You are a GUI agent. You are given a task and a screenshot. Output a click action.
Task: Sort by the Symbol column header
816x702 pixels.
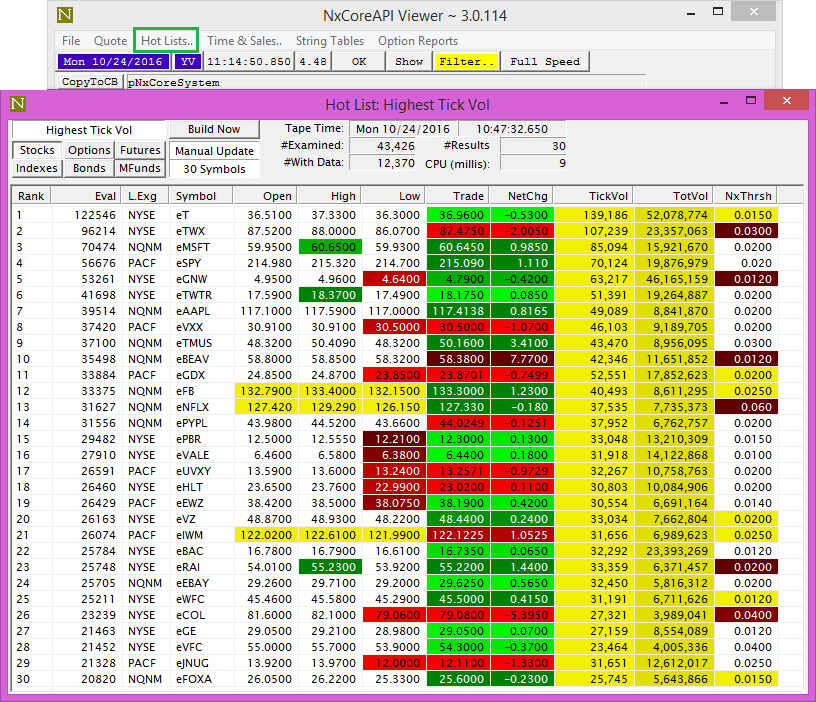pos(201,196)
